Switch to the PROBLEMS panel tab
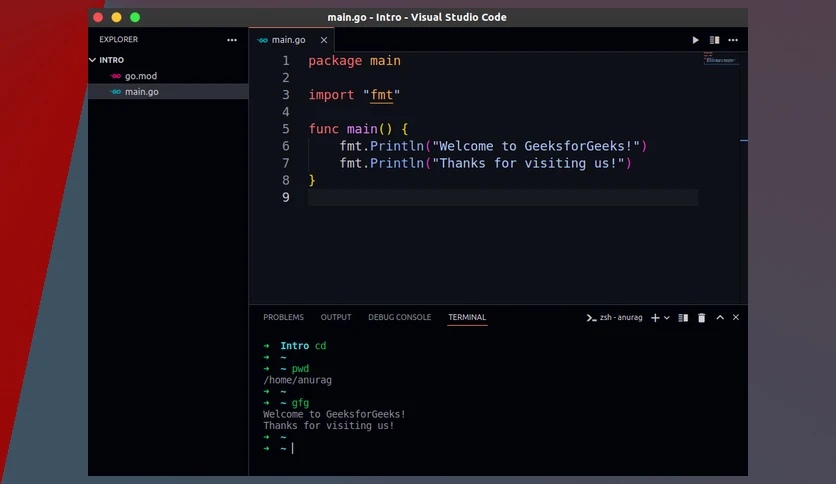This screenshot has width=836, height=484. 283,317
